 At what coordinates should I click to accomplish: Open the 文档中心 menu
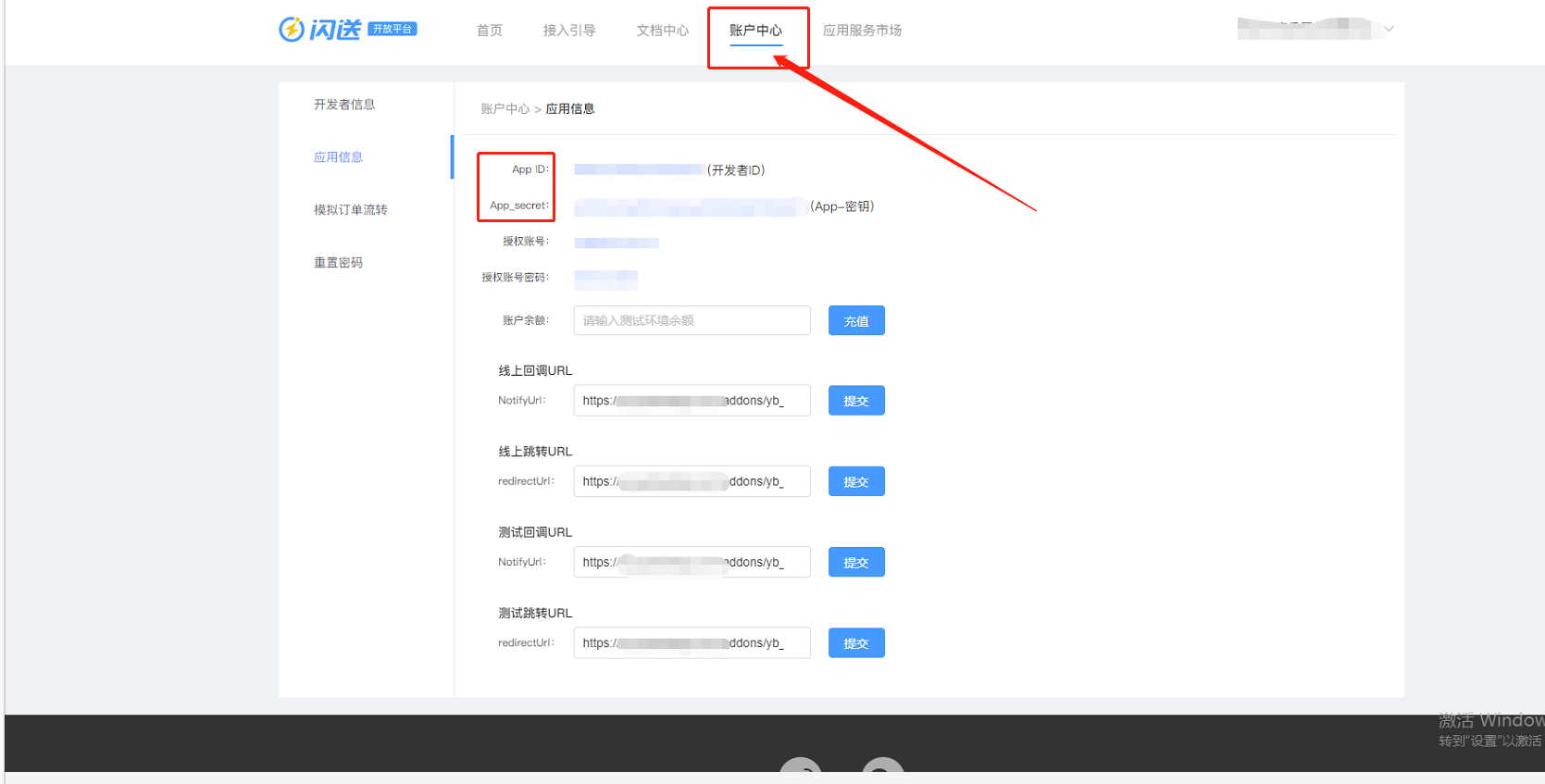pyautogui.click(x=663, y=31)
